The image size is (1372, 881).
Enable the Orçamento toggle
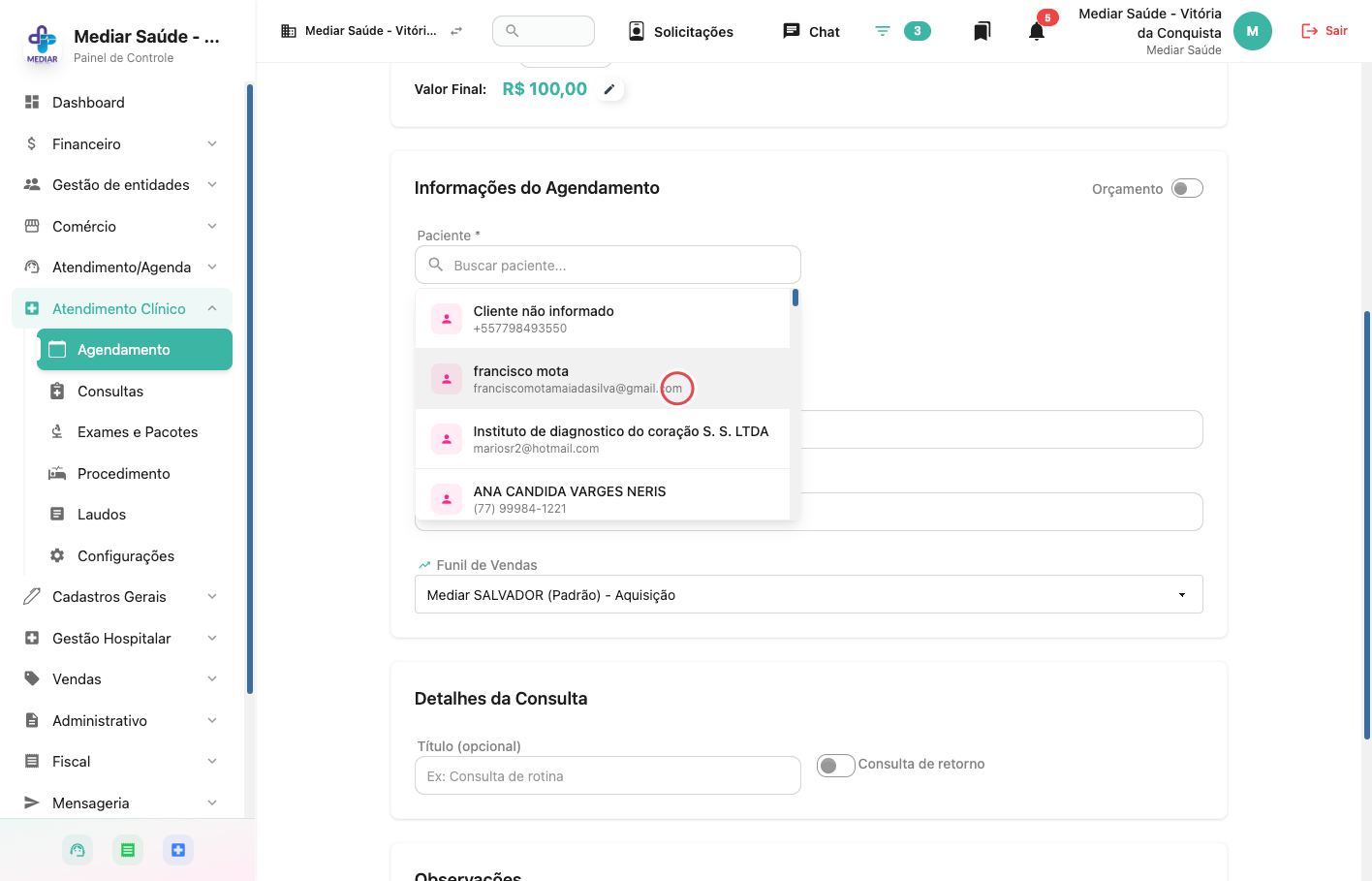point(1187,188)
